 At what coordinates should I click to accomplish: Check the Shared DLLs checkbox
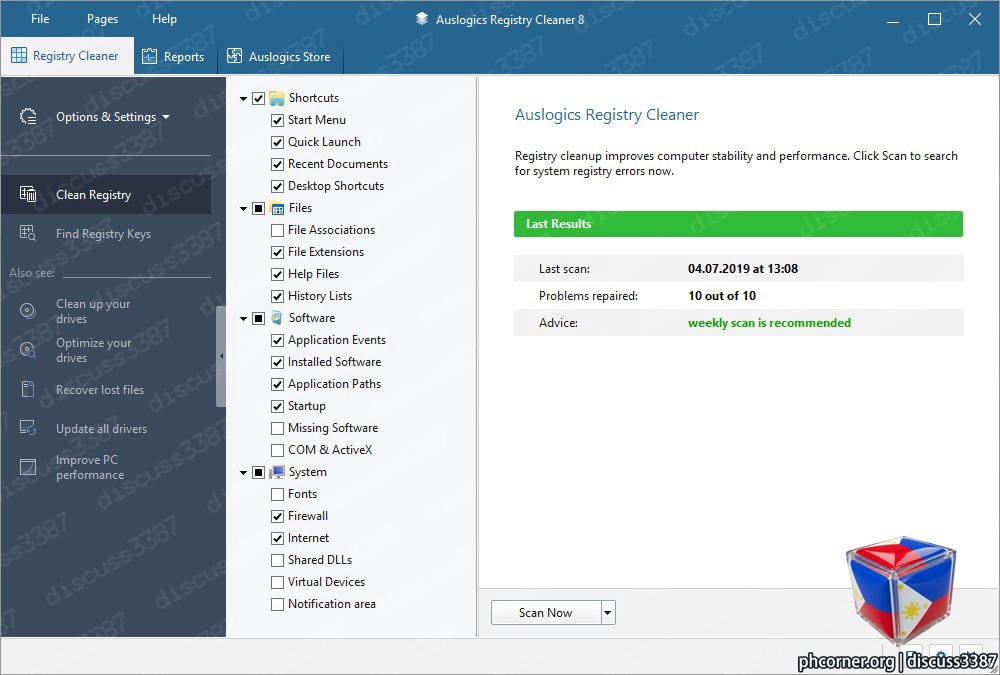tap(277, 560)
